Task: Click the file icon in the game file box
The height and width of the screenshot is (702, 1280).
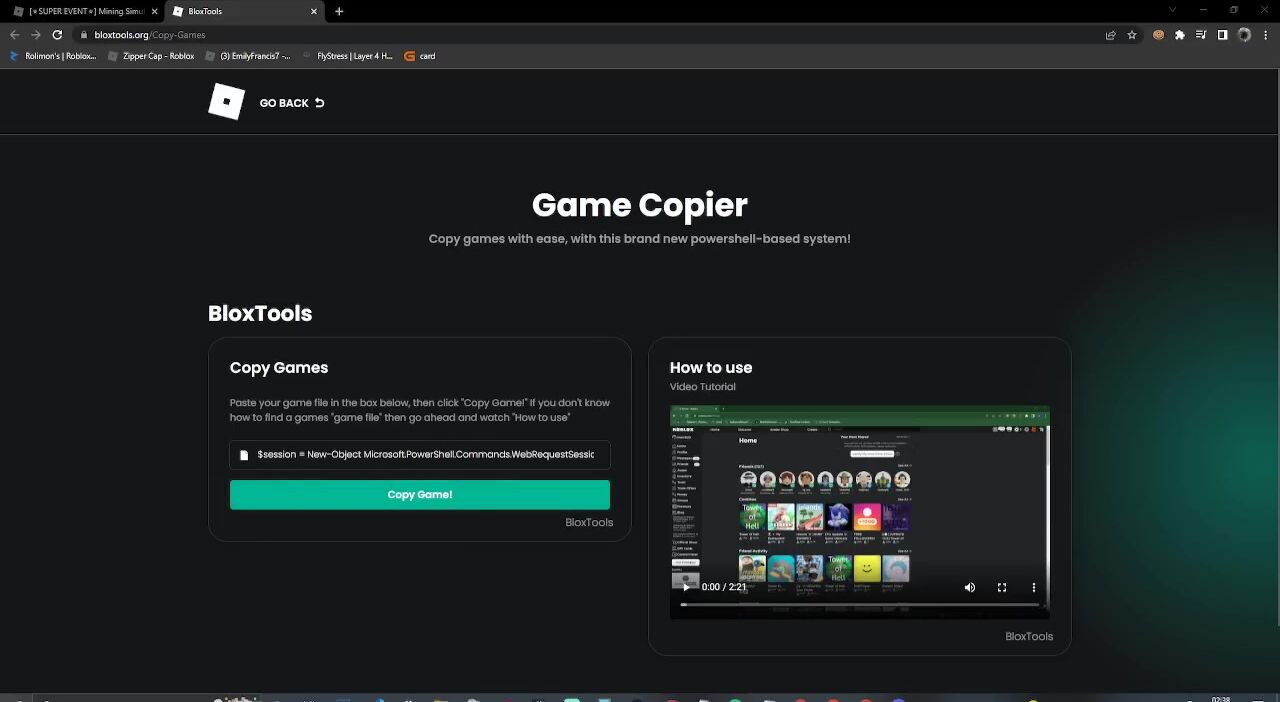Action: point(244,455)
